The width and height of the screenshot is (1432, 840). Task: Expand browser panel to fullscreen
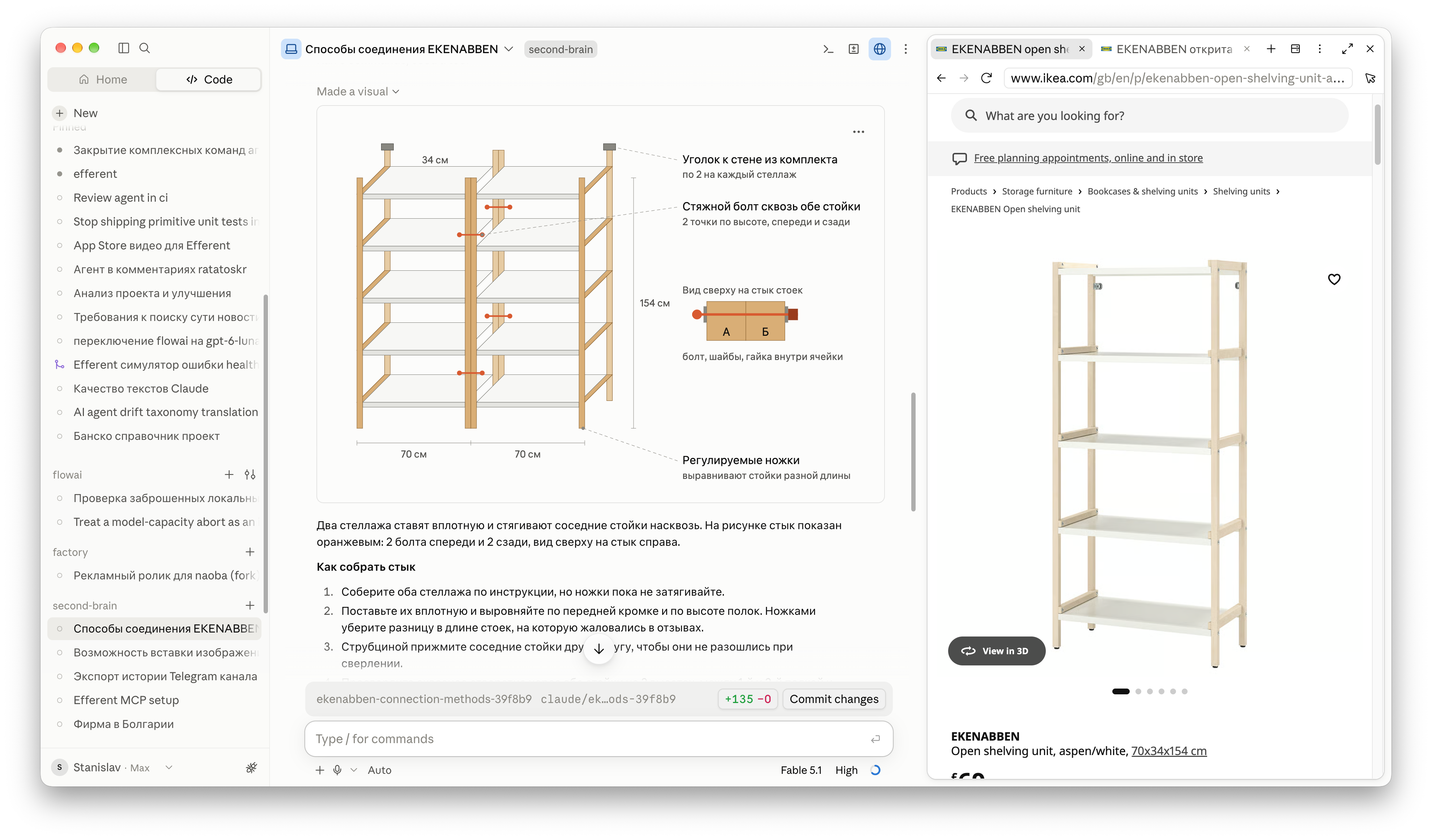pos(1347,49)
